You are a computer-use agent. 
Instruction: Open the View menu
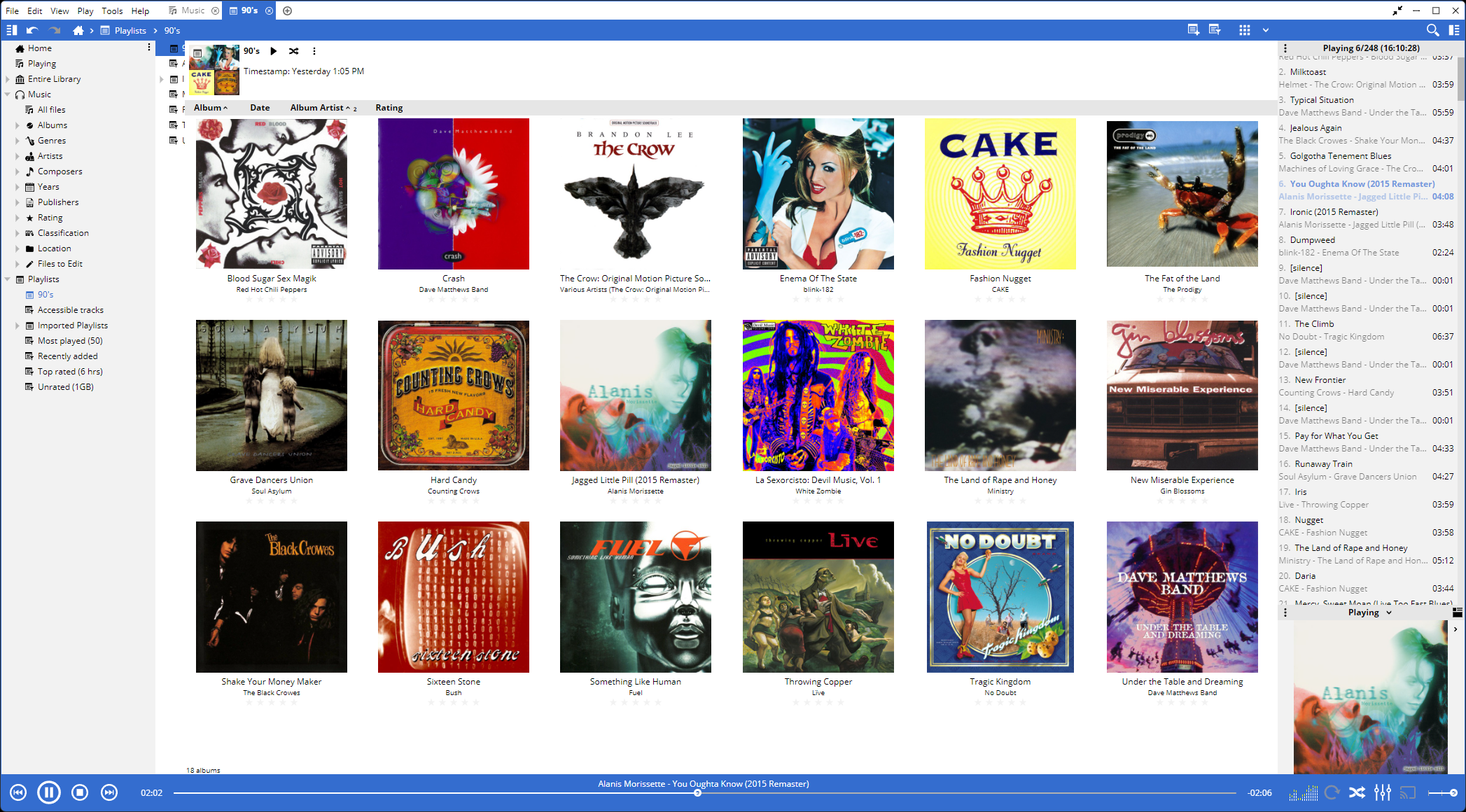click(x=60, y=10)
